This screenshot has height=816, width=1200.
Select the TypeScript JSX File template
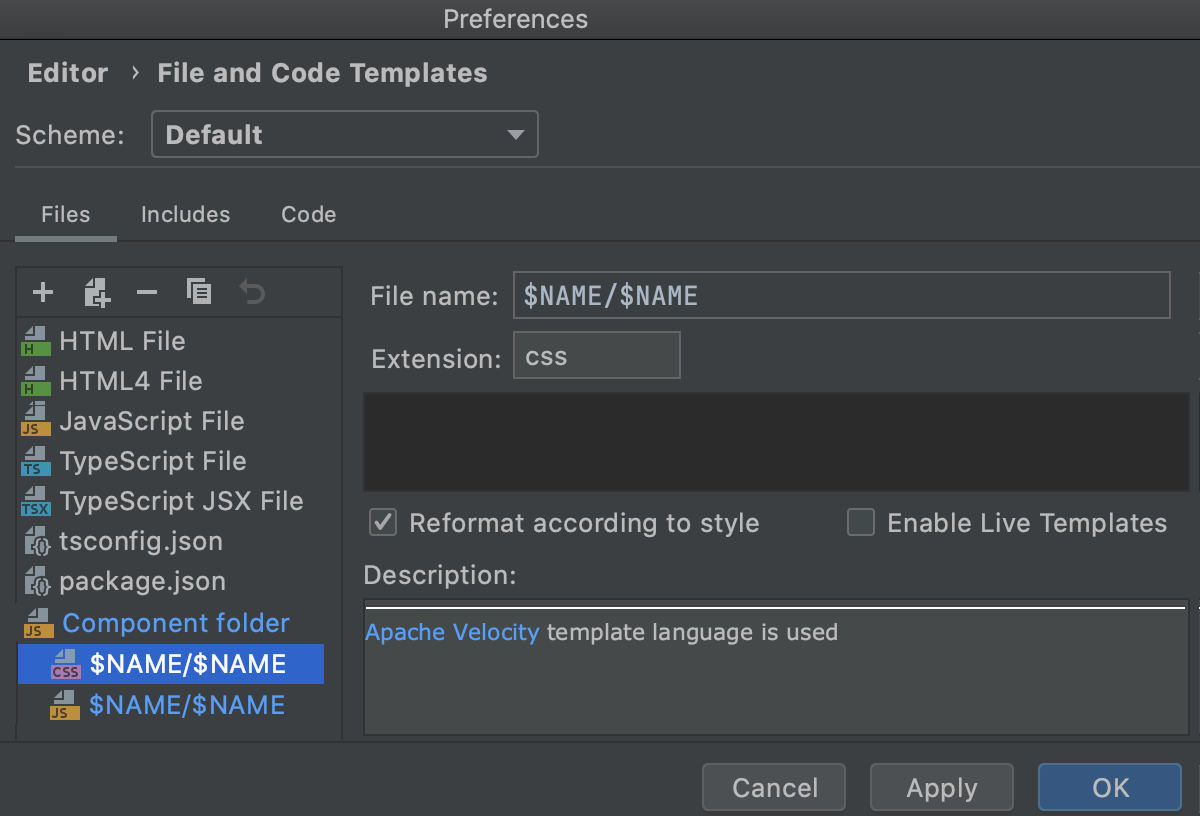tap(181, 501)
